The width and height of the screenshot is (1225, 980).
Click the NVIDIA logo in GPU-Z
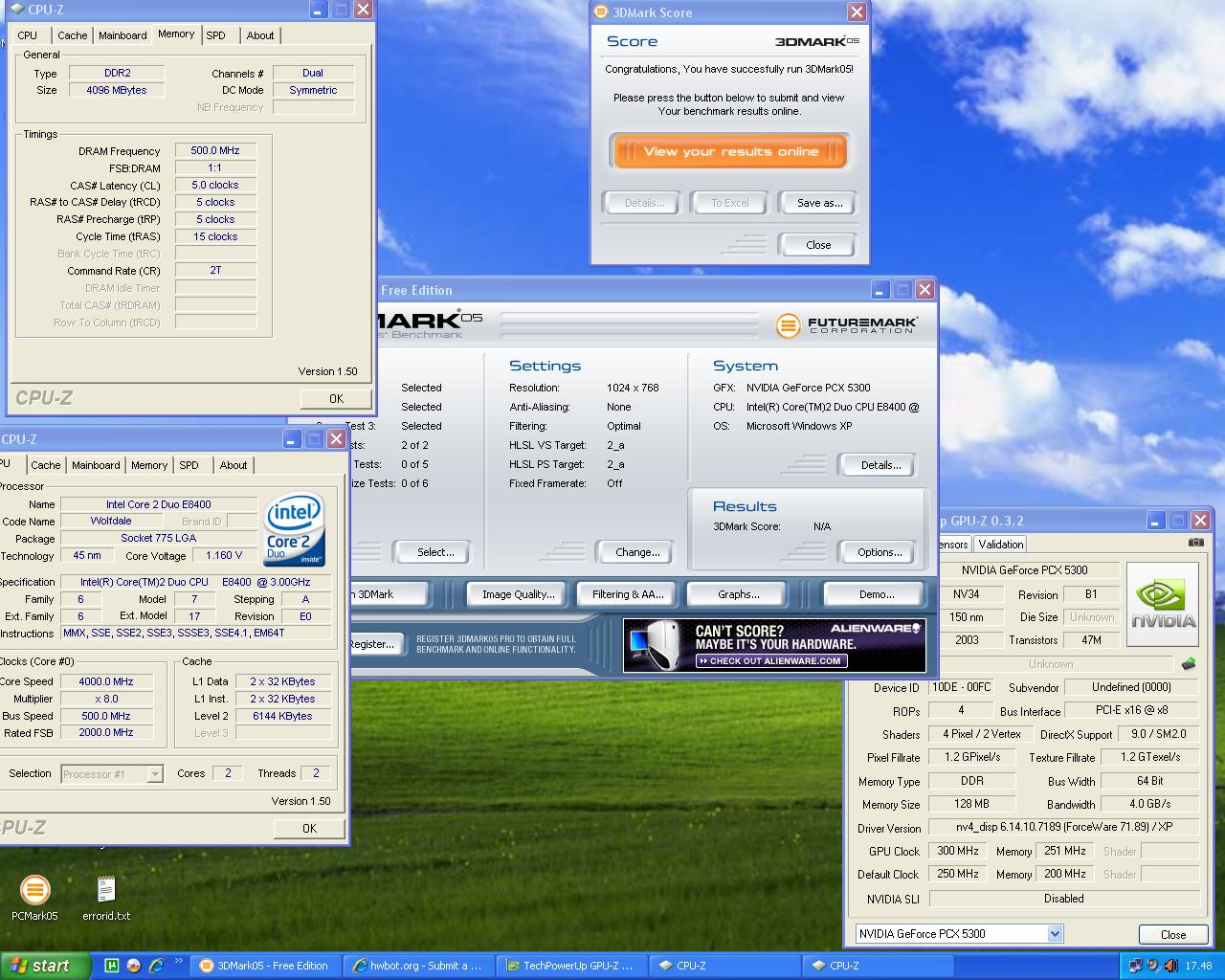(x=1163, y=605)
